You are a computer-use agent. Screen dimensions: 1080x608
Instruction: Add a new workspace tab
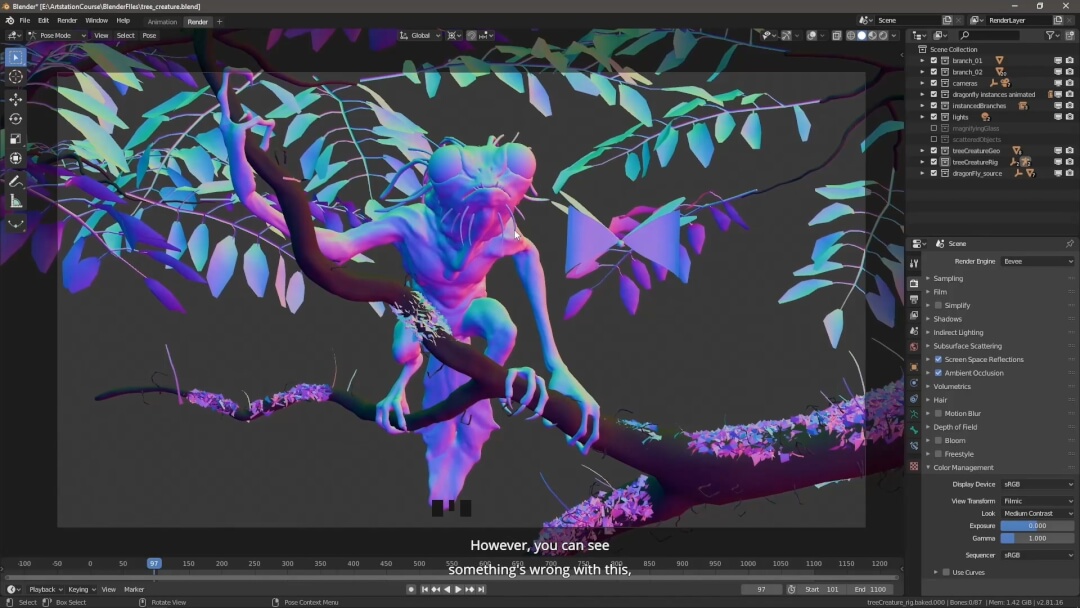(220, 22)
